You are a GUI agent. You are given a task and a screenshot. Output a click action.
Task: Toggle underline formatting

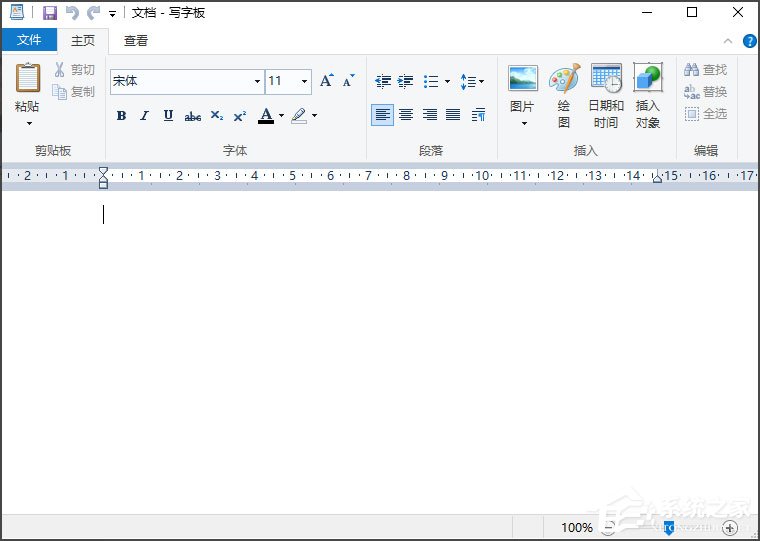(x=168, y=116)
